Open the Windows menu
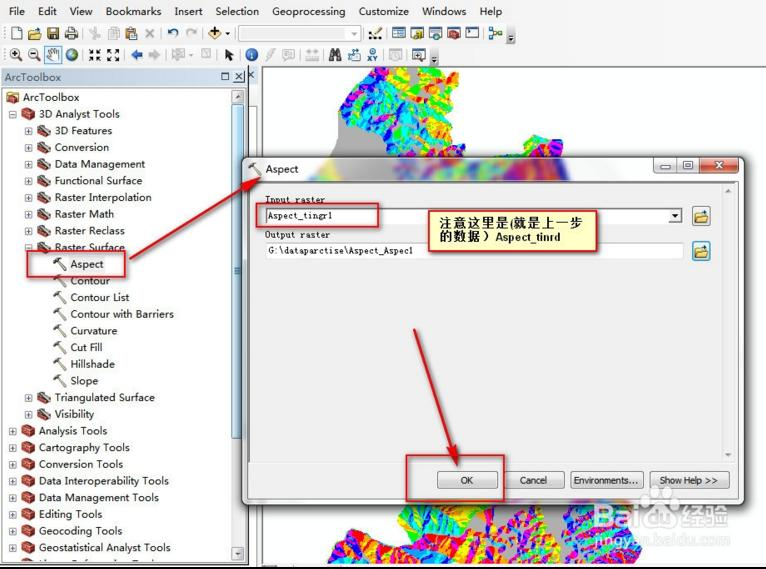 (444, 11)
